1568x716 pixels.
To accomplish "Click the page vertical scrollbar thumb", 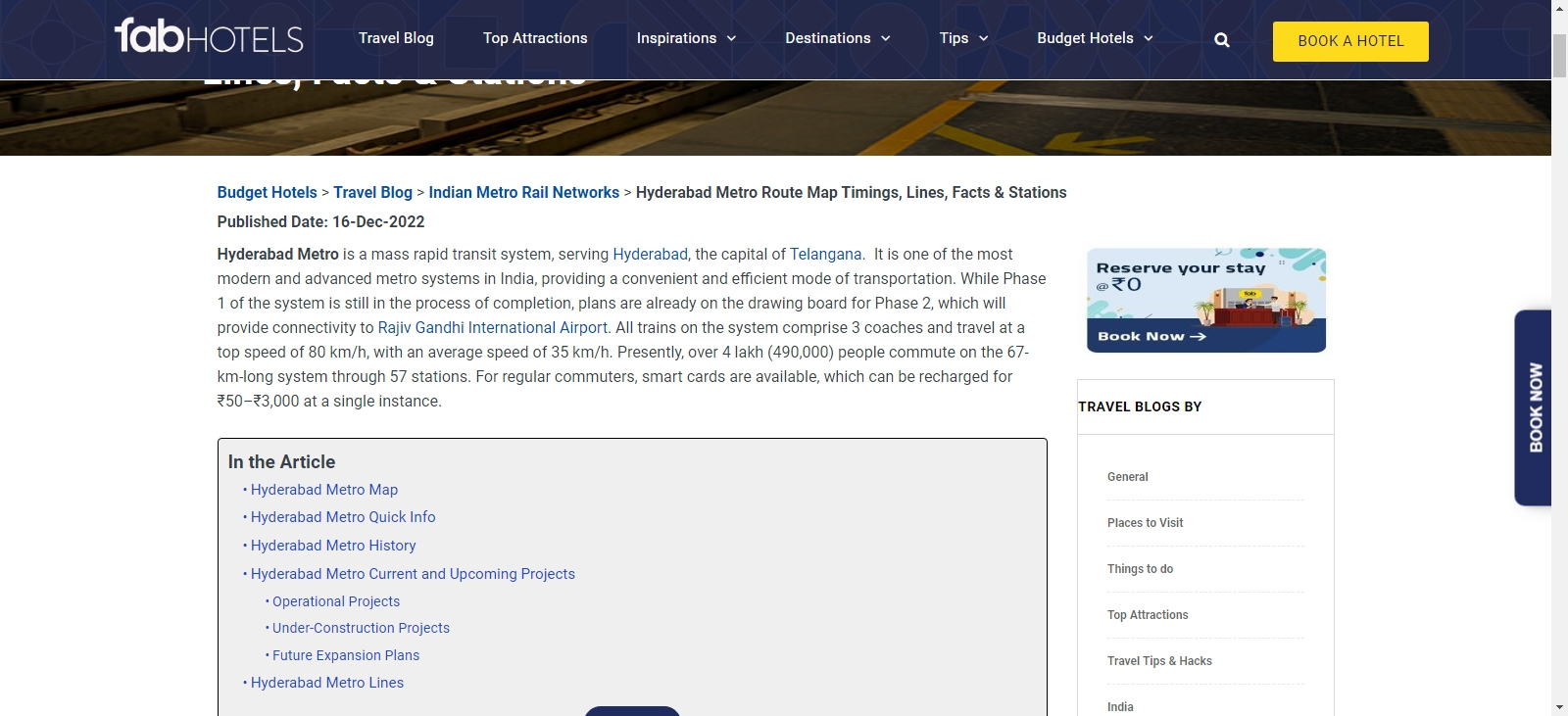I will pos(1559,55).
